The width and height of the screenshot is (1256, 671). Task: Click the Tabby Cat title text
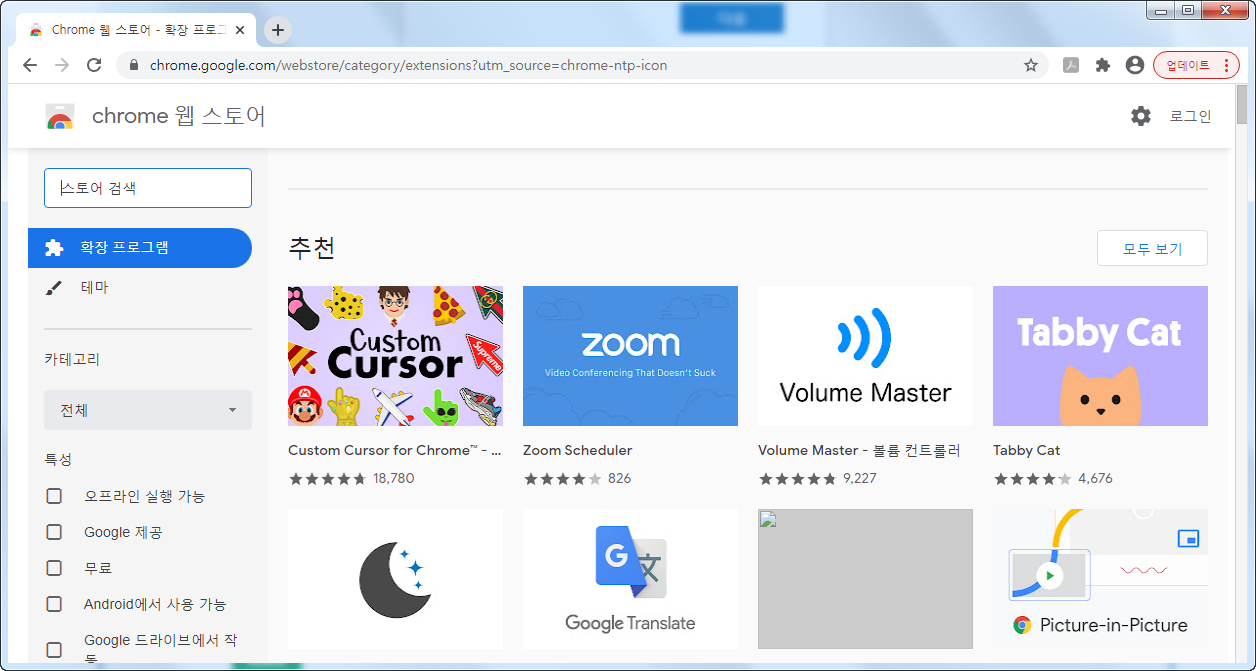(x=1027, y=450)
